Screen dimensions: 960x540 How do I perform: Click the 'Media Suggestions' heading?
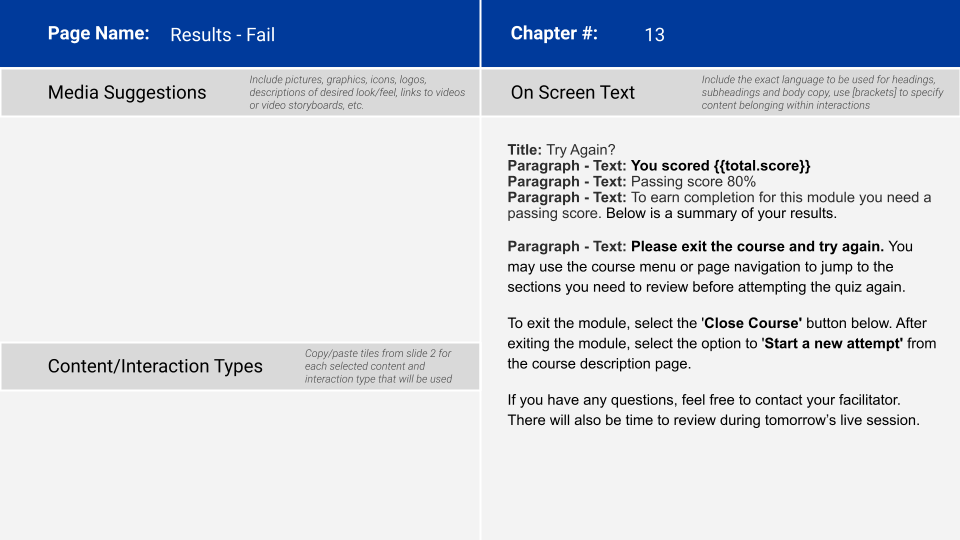[127, 92]
